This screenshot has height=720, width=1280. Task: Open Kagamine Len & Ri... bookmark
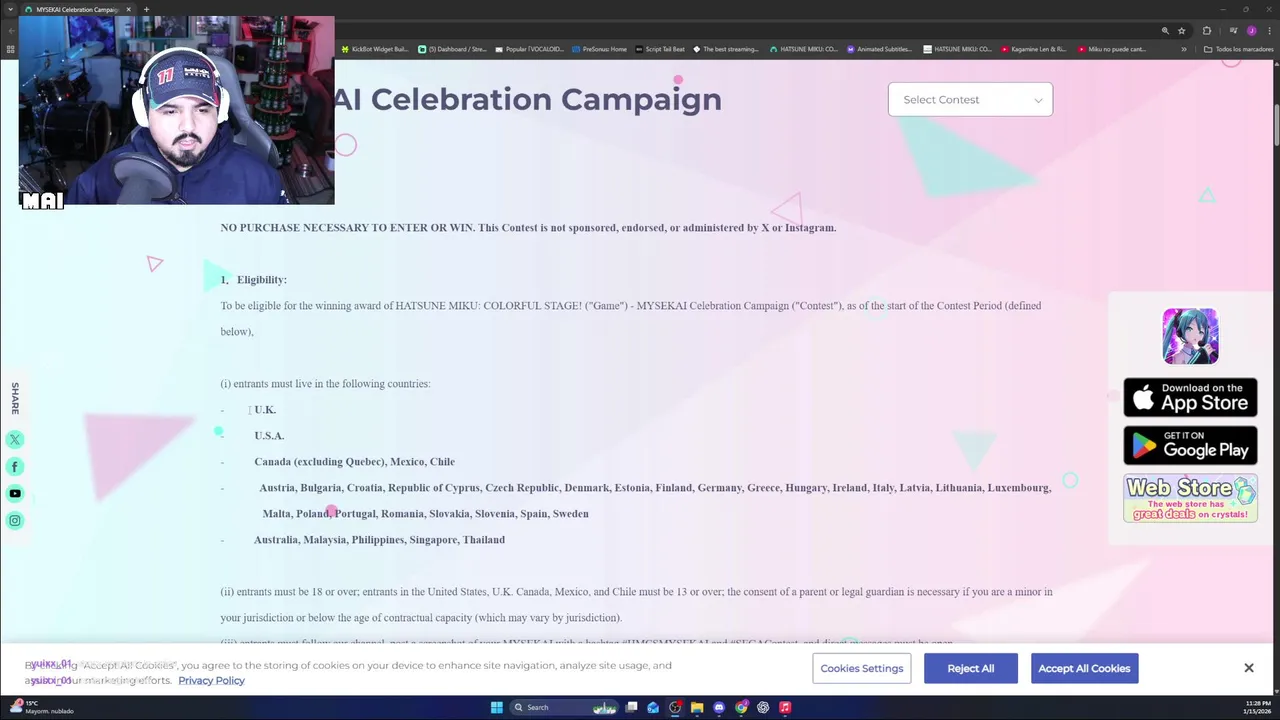[x=1033, y=49]
